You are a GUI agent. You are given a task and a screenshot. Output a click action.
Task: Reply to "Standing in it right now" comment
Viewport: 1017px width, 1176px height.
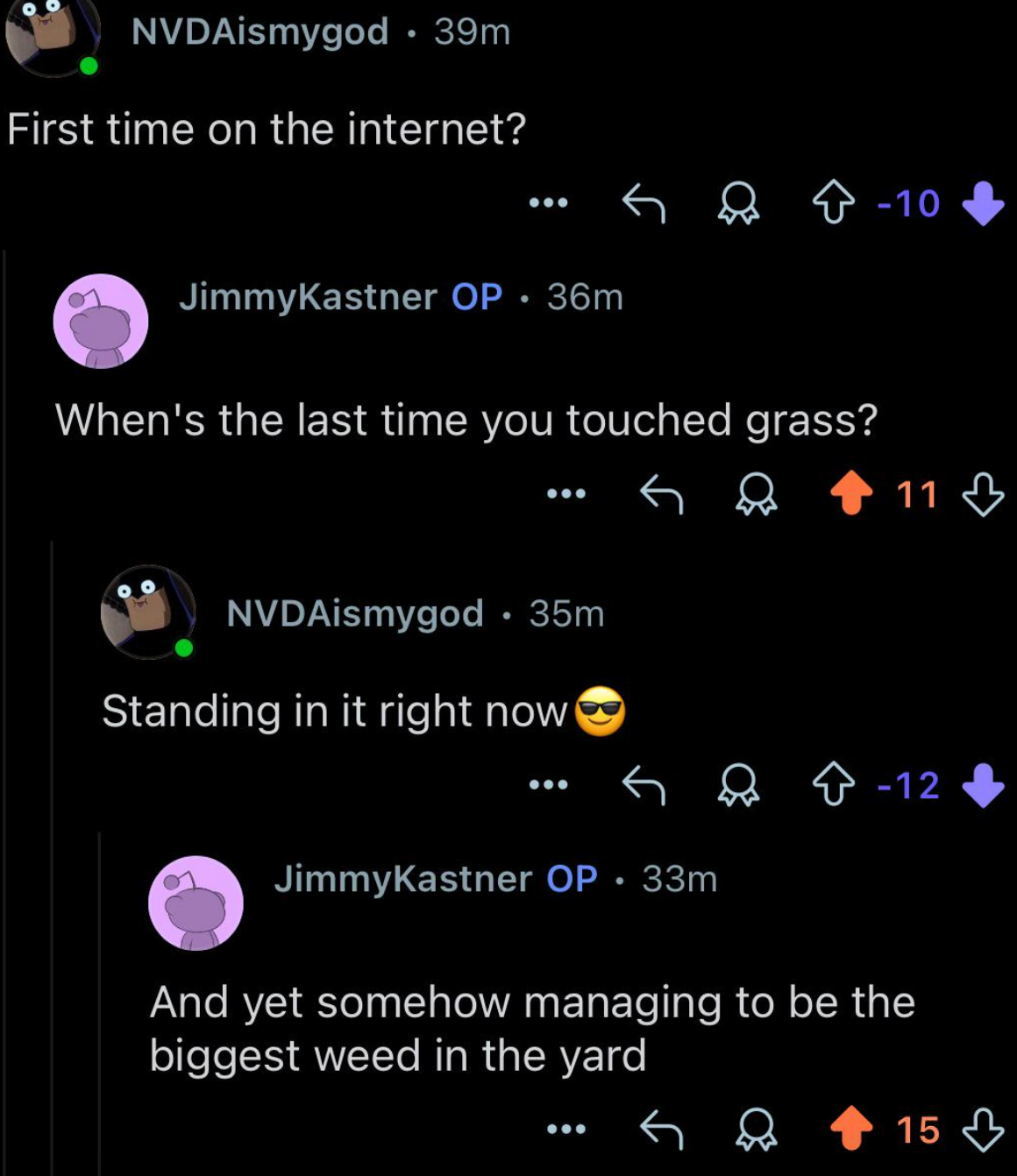tap(644, 785)
